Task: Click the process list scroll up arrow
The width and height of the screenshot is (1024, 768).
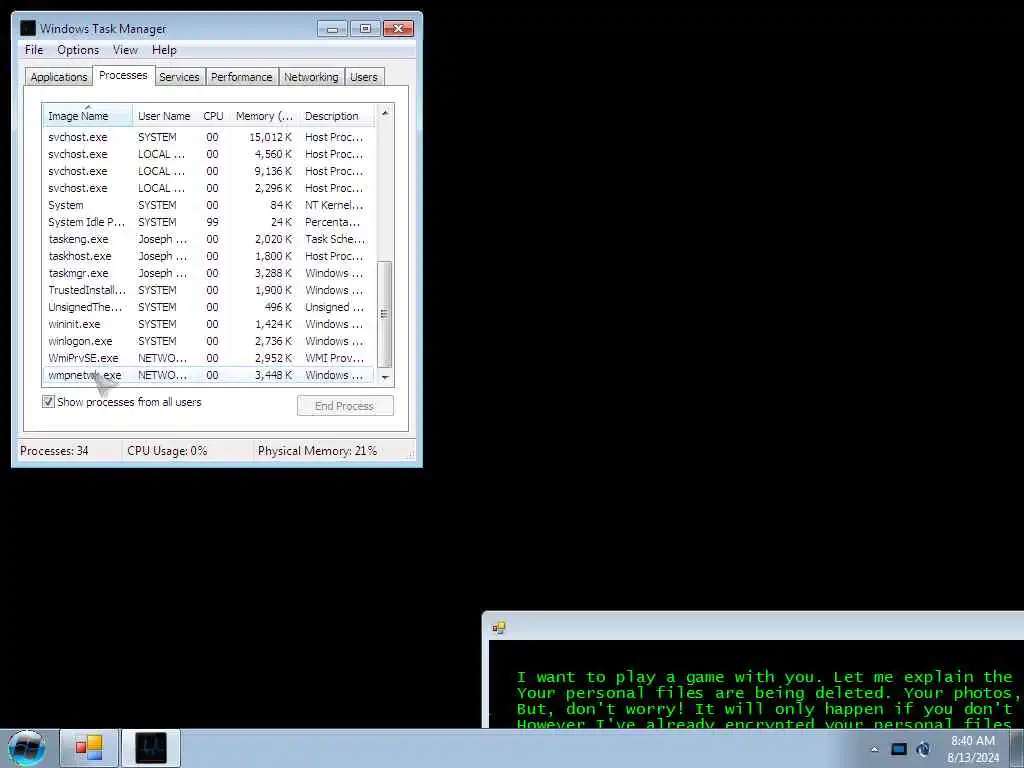Action: point(385,113)
